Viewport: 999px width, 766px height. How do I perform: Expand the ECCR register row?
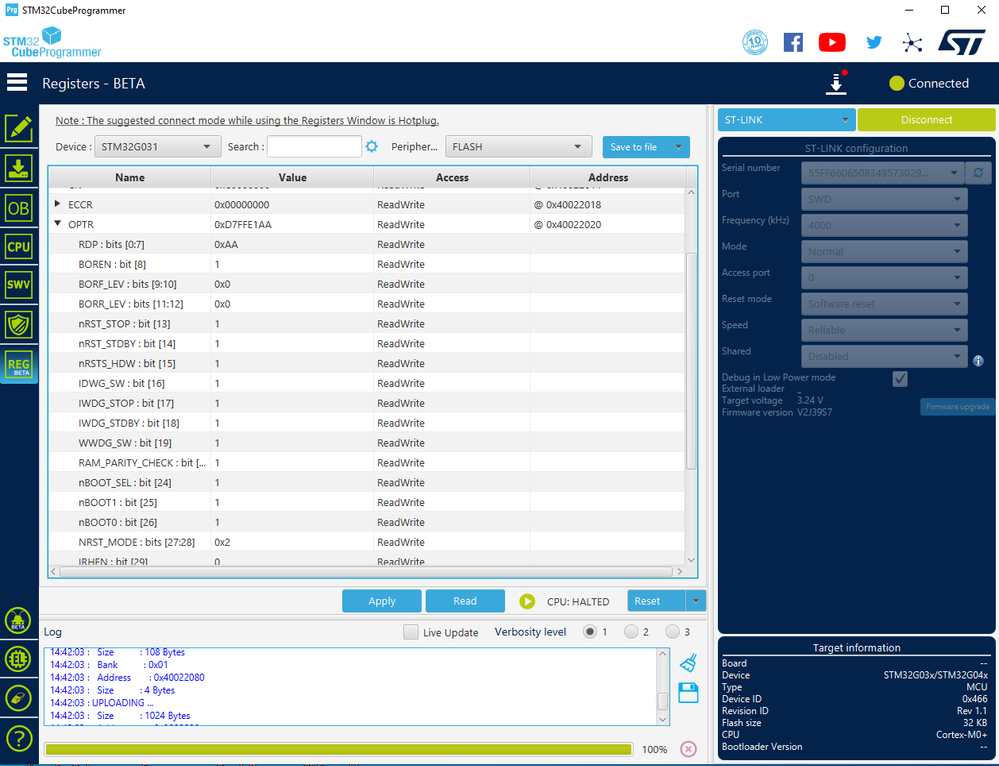click(x=57, y=204)
